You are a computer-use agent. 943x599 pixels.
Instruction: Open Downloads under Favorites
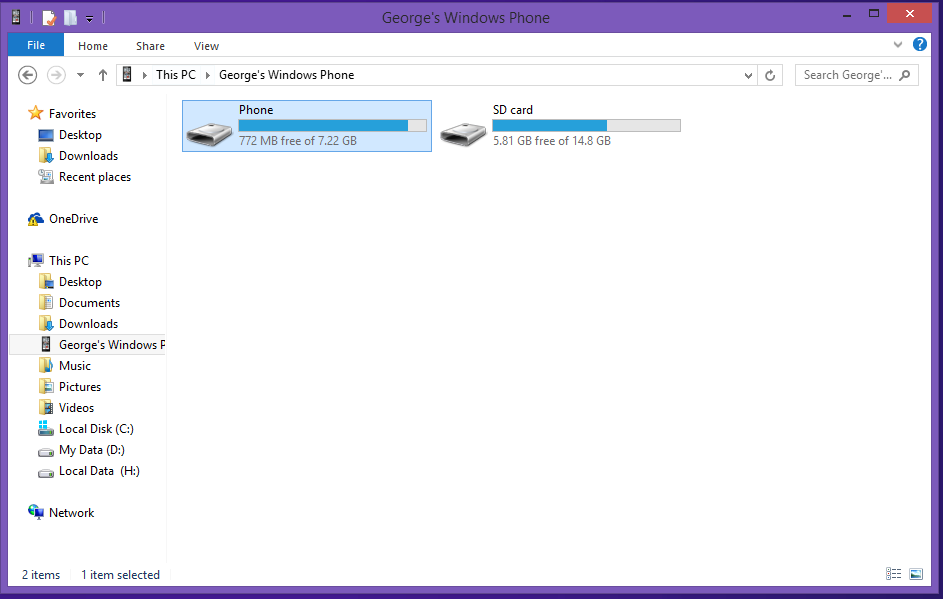[x=88, y=156]
